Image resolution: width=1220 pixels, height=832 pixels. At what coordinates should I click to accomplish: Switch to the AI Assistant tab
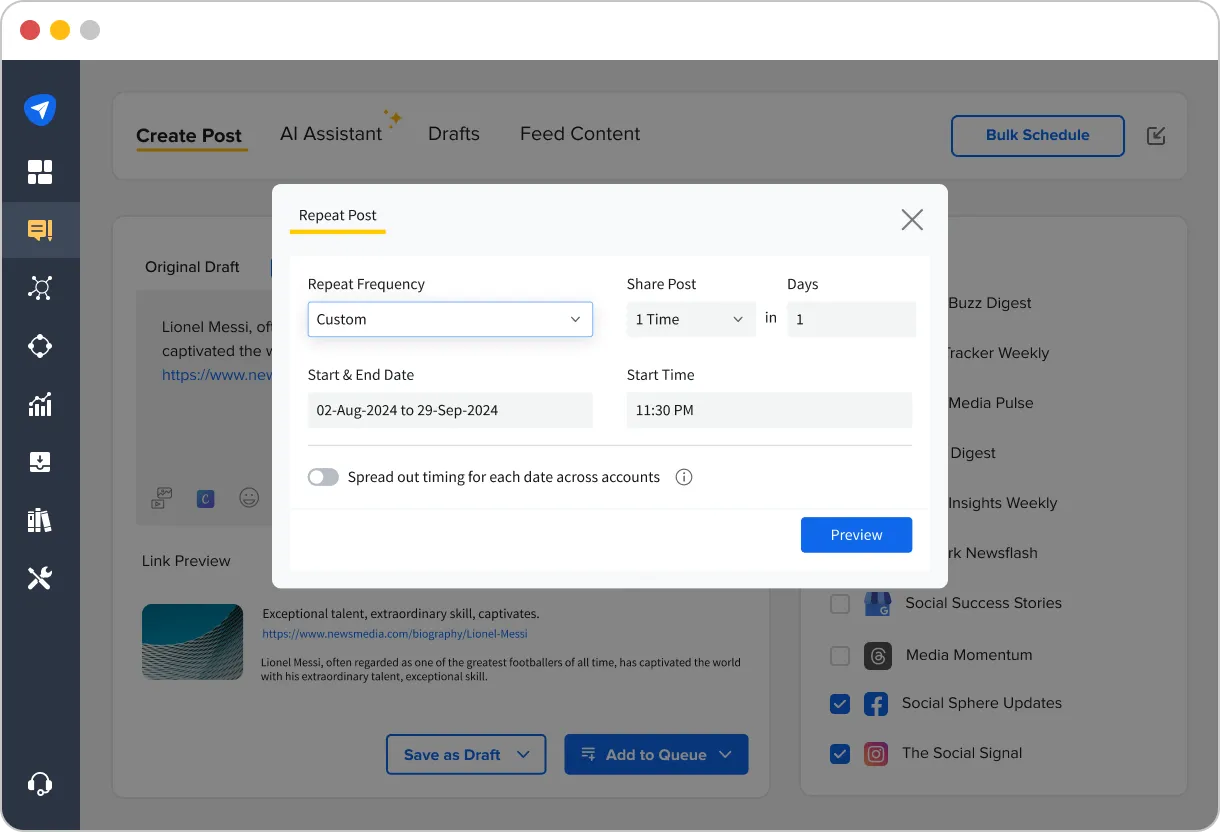point(331,134)
